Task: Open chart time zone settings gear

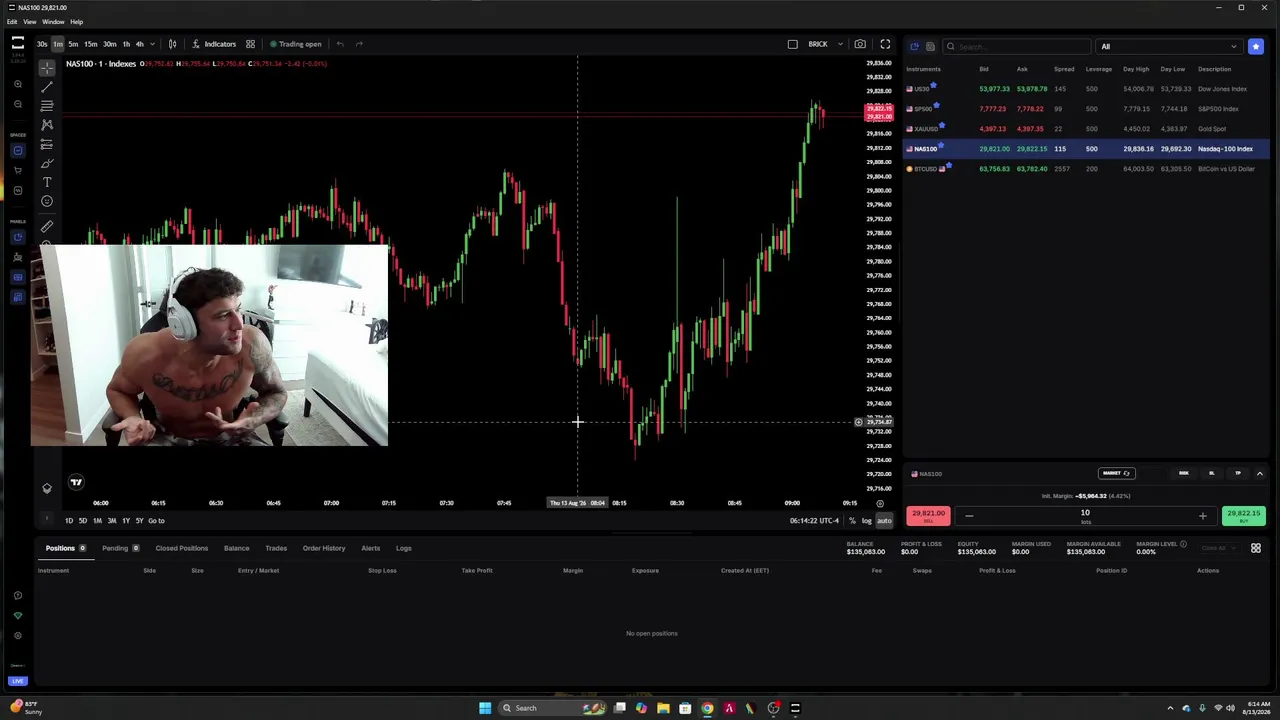Action: pyautogui.click(x=880, y=503)
